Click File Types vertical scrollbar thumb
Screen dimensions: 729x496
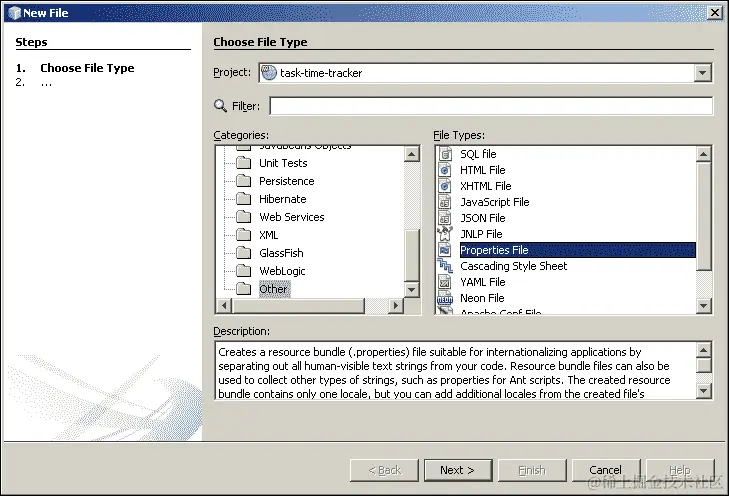click(x=703, y=216)
